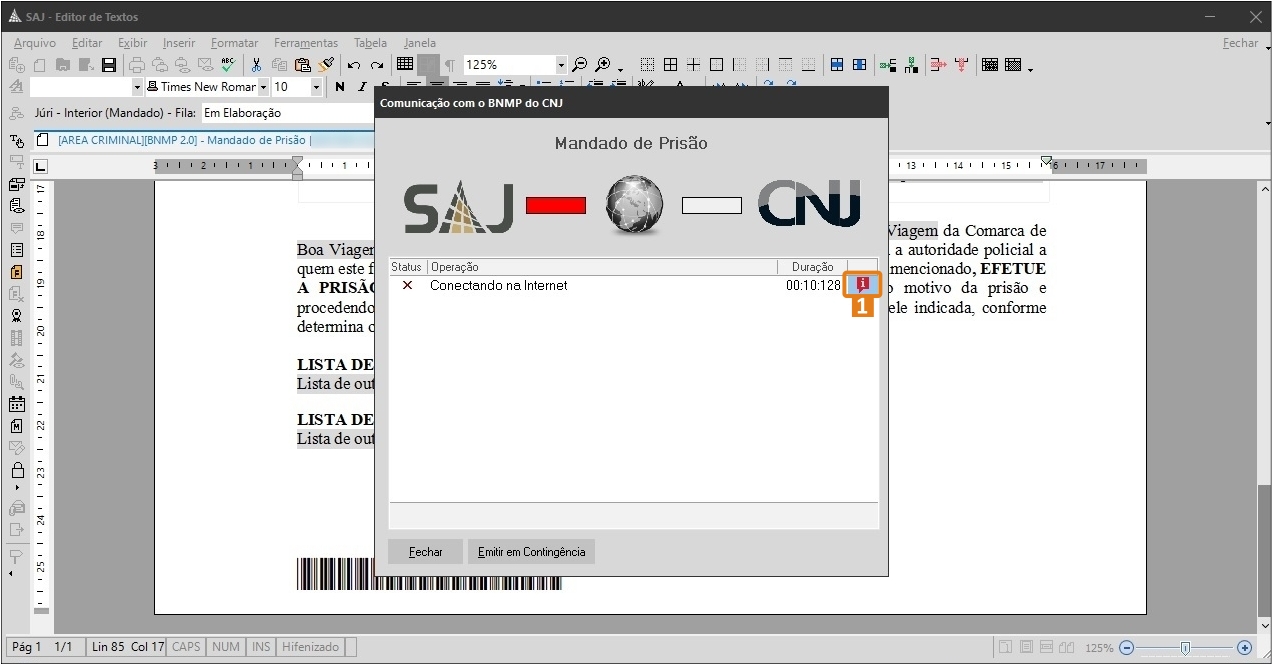Toggle italic I formatting button
Screen dimensions: 1272x665
[363, 87]
